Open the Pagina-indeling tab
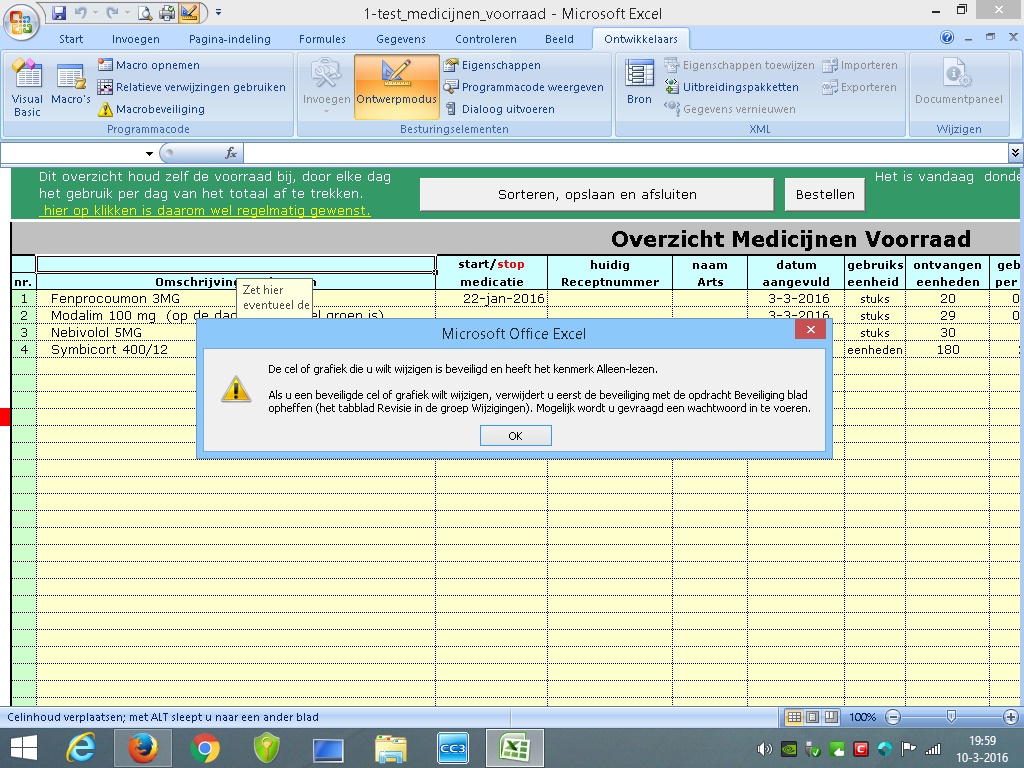The width and height of the screenshot is (1024, 768). (230, 39)
